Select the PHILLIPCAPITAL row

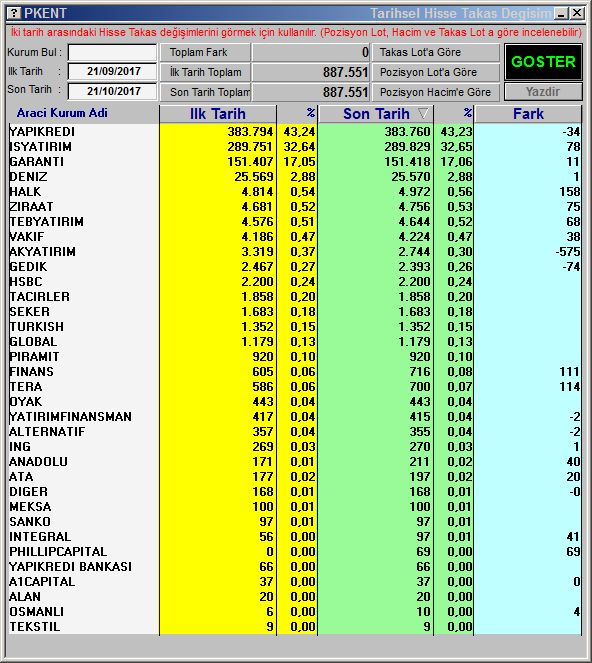[x=295, y=552]
